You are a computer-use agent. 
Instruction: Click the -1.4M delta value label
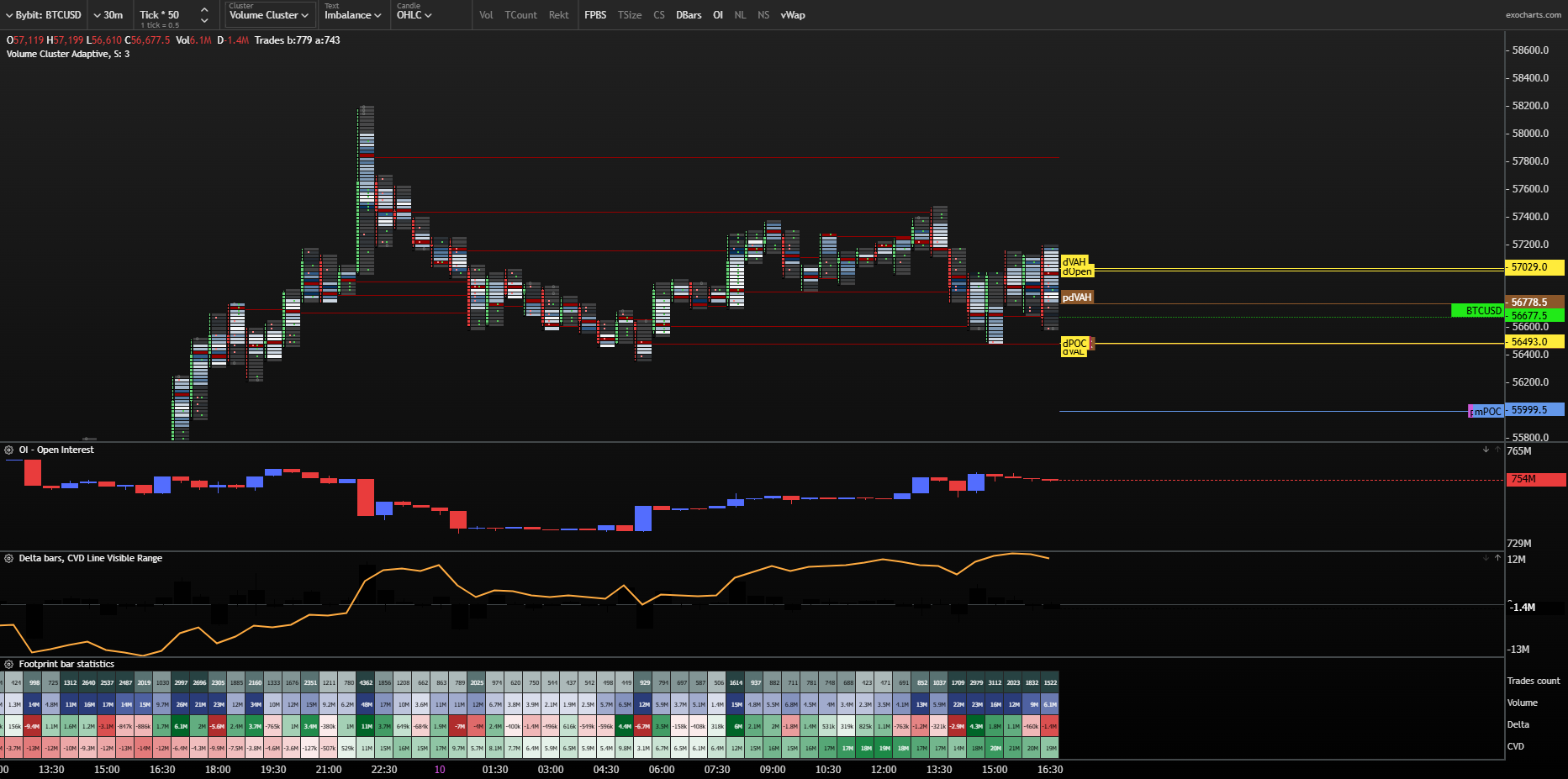point(1524,607)
